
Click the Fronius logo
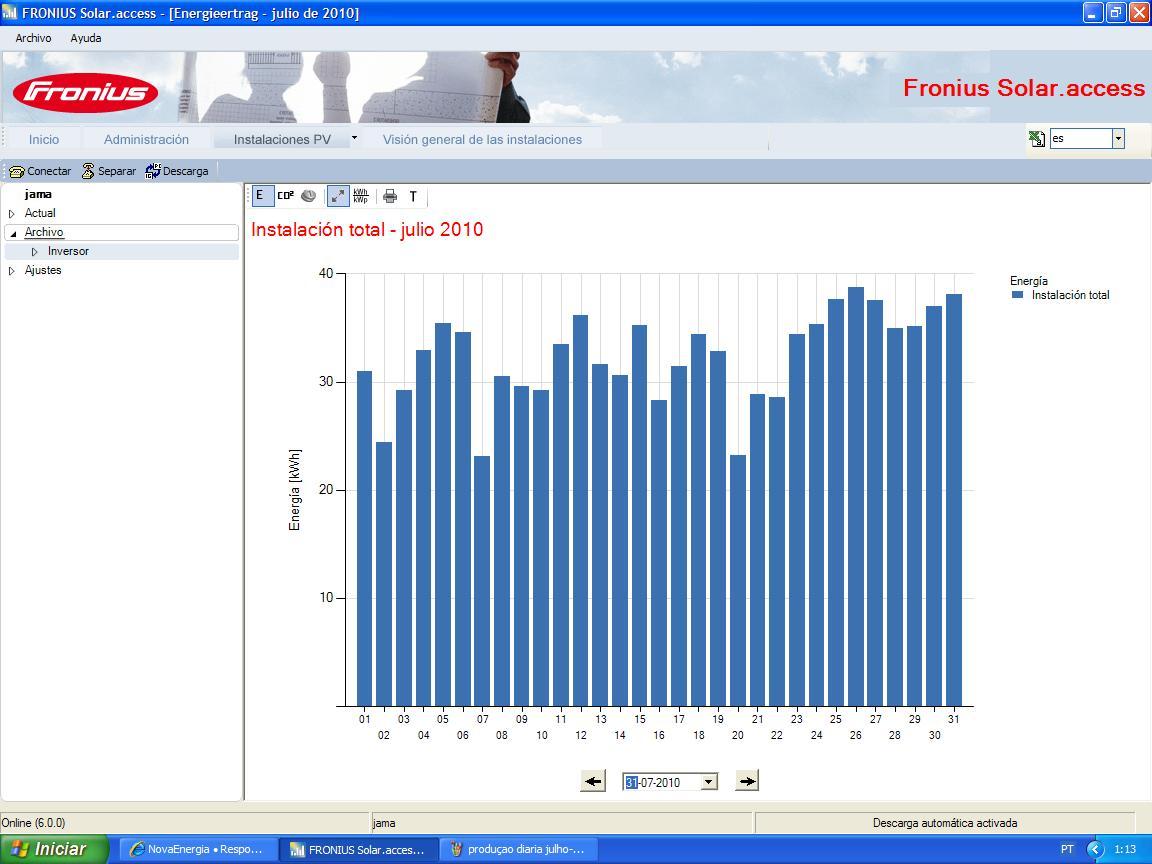click(85, 92)
